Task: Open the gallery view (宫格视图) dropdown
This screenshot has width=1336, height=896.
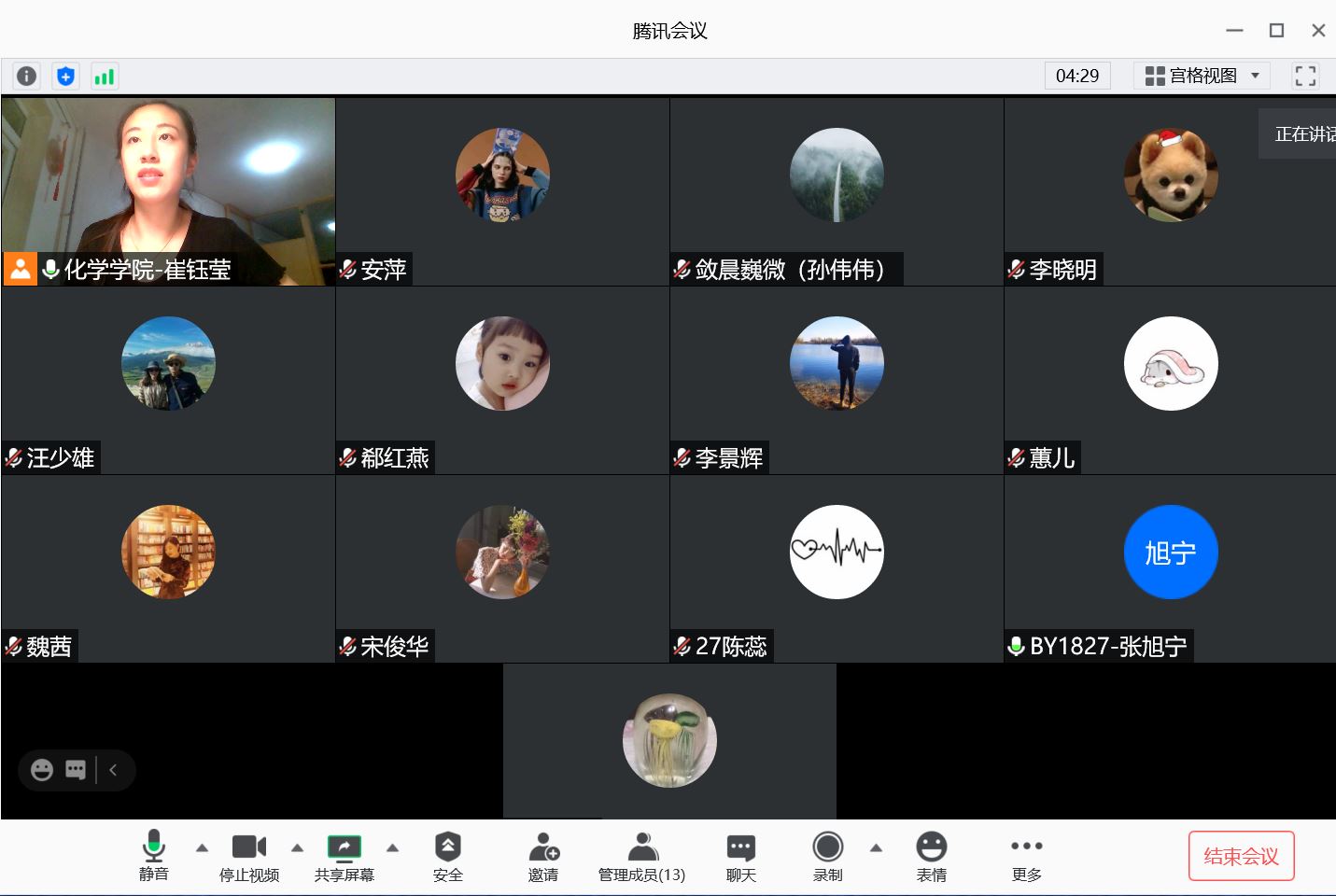Action: (x=1202, y=76)
